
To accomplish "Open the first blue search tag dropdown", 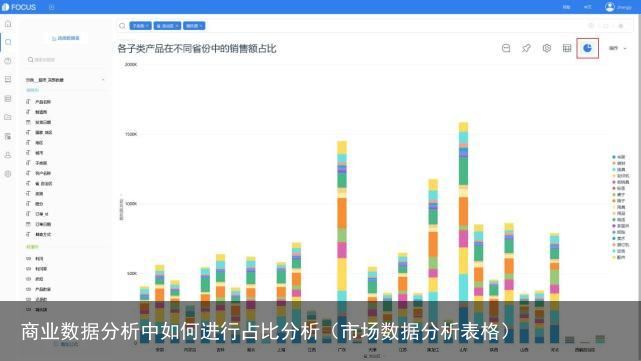I will 141,26.
